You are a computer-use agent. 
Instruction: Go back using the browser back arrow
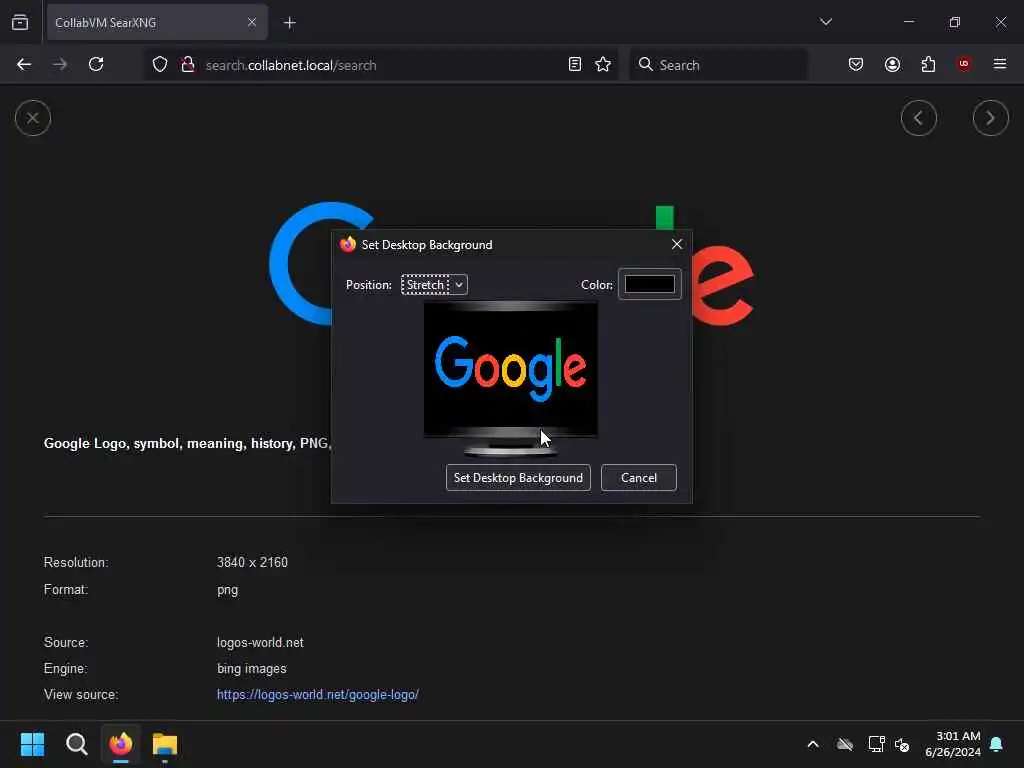point(24,65)
